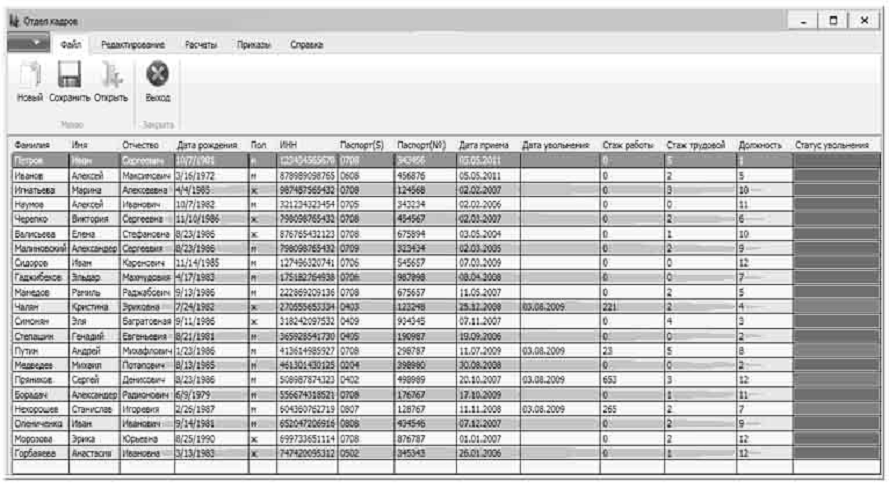
Task: Click birth date 3/16/1972
Action: click(211, 176)
